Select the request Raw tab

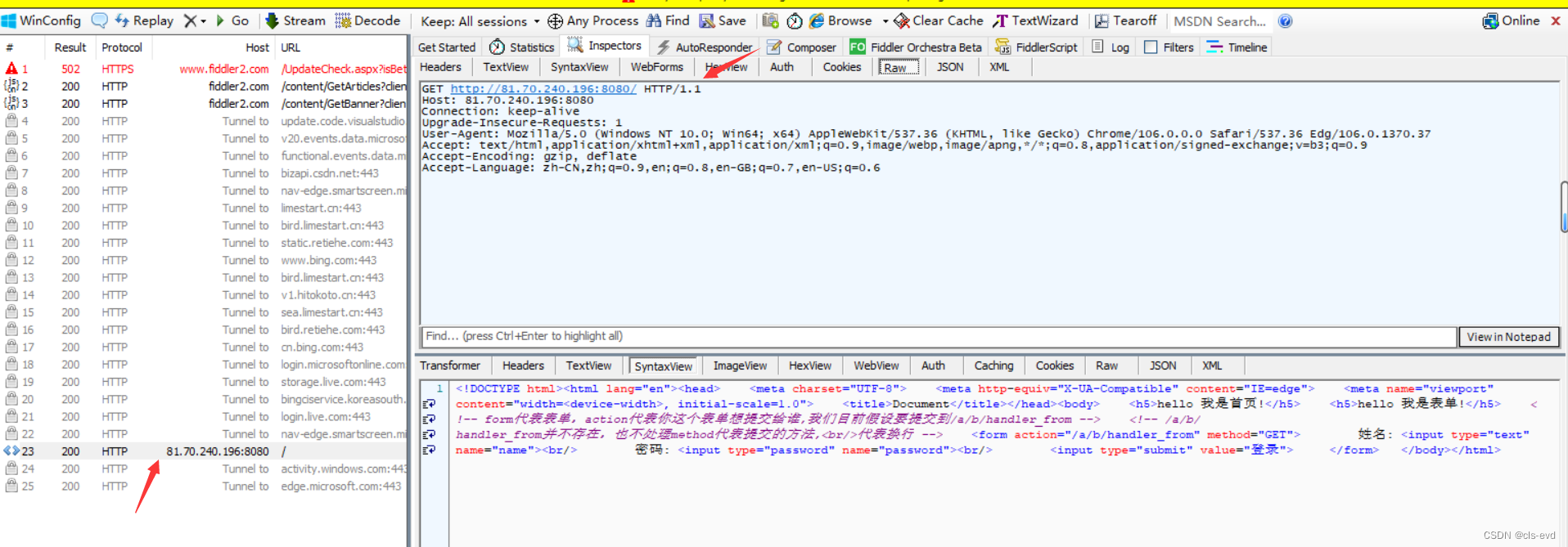click(899, 67)
